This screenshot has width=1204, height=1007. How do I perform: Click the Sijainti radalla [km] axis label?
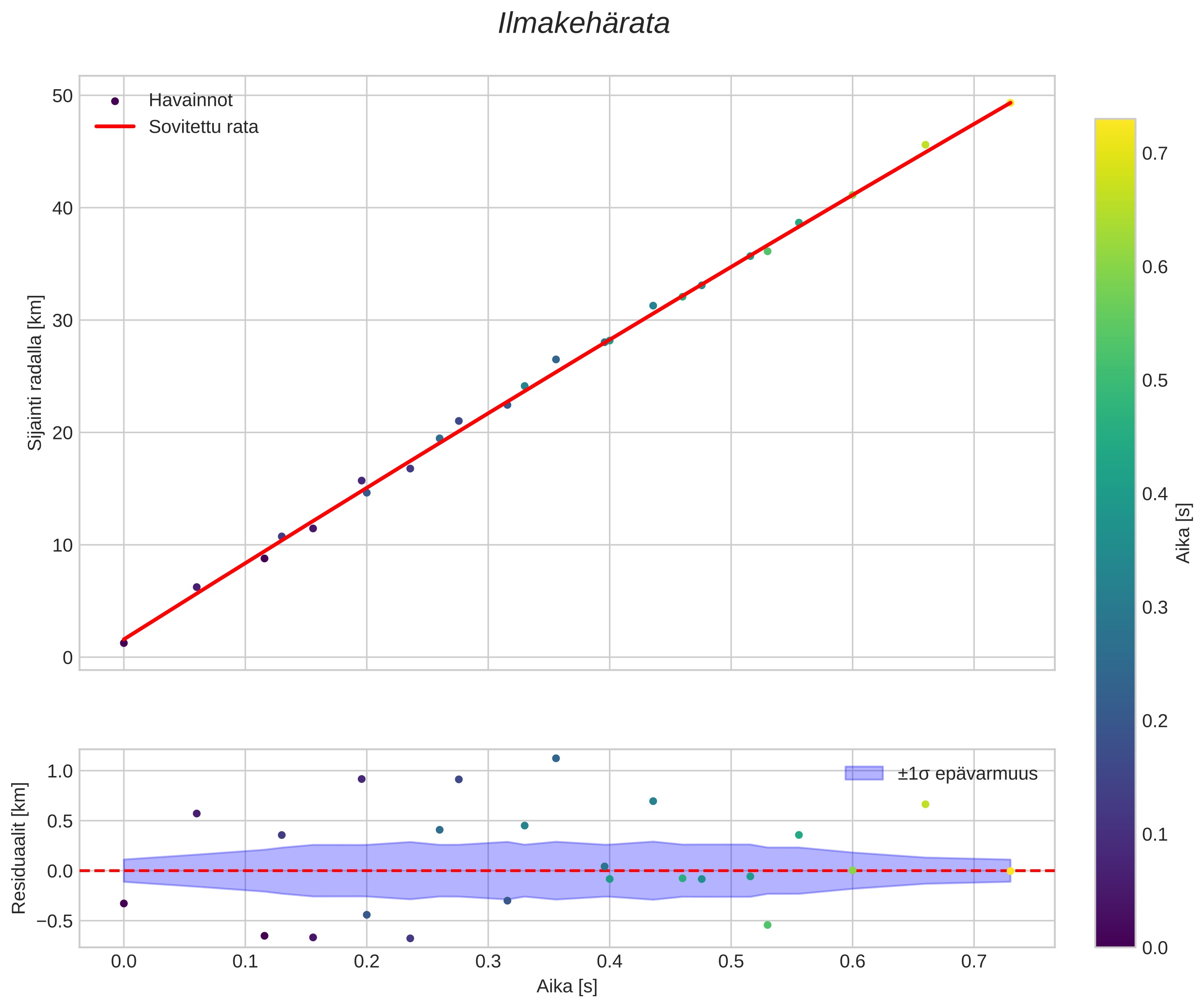pos(35,373)
